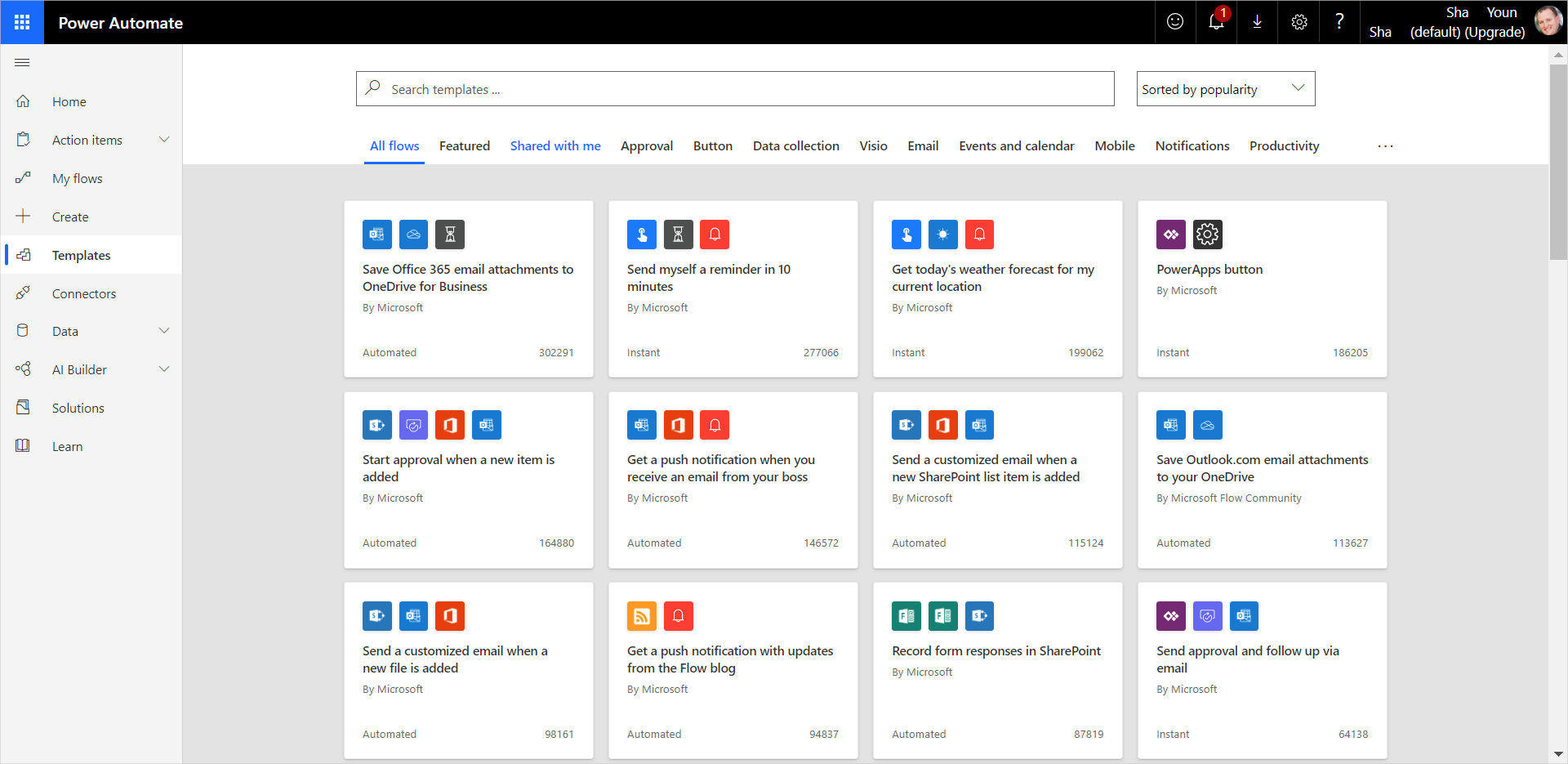
Task: Expand the Action items submenu chevron
Action: pyautogui.click(x=164, y=140)
